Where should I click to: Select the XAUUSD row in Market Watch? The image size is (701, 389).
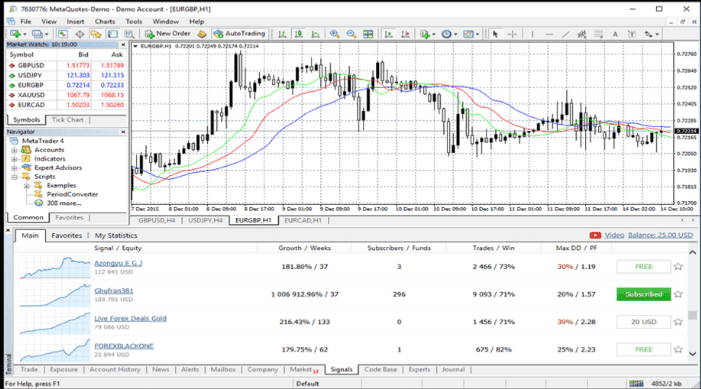(x=67, y=95)
